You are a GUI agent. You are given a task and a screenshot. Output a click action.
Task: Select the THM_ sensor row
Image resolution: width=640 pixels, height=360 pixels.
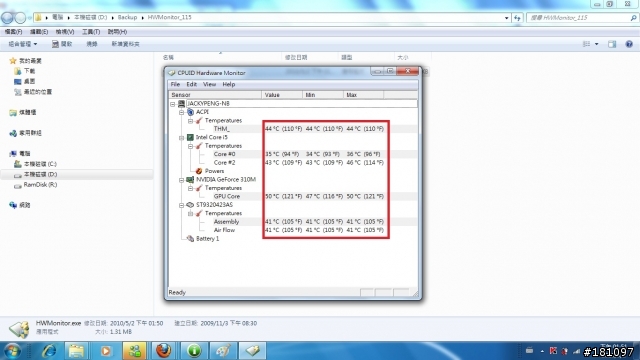click(293, 129)
